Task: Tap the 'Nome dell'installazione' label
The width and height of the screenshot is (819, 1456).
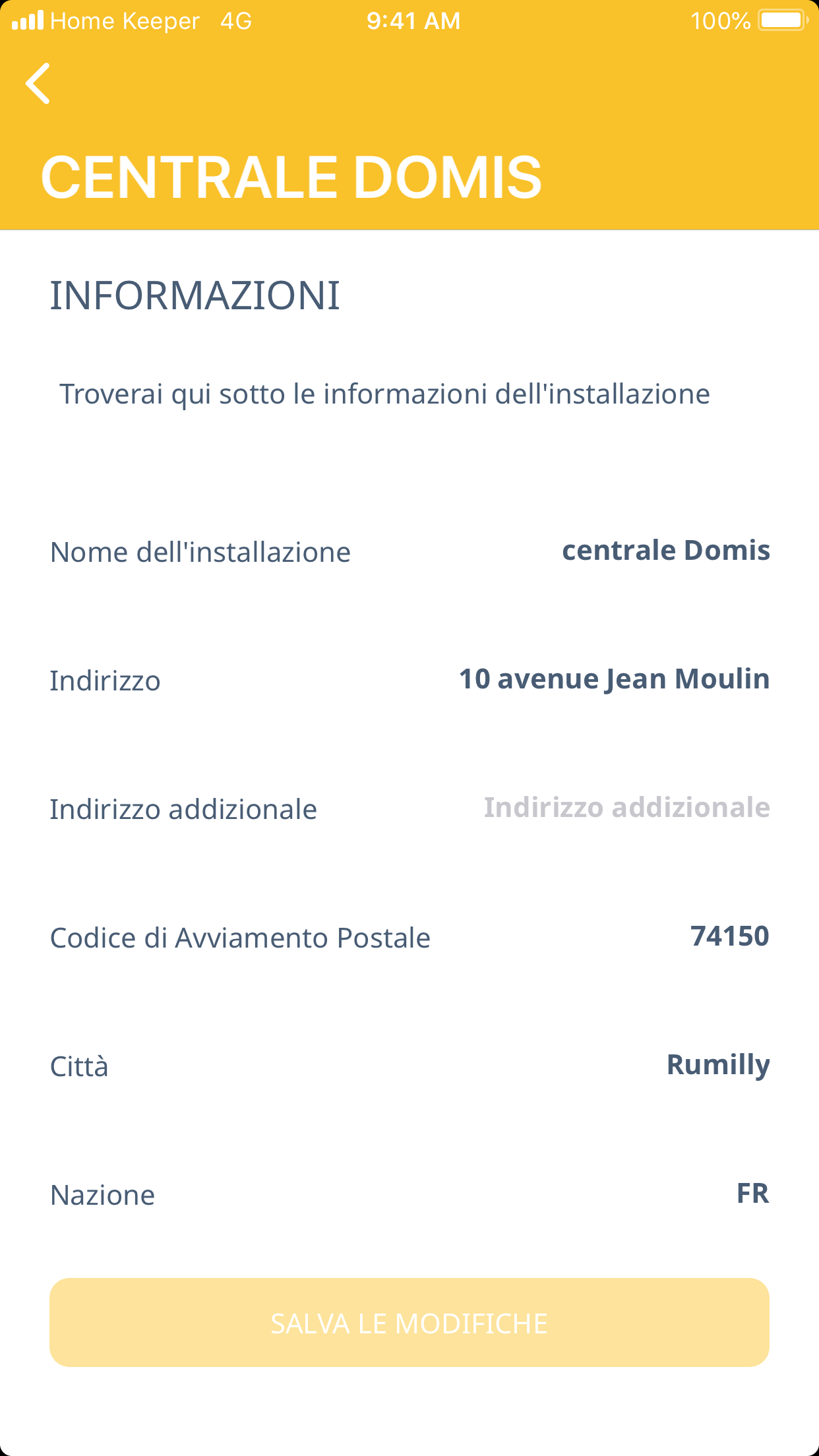Action: pos(200,553)
